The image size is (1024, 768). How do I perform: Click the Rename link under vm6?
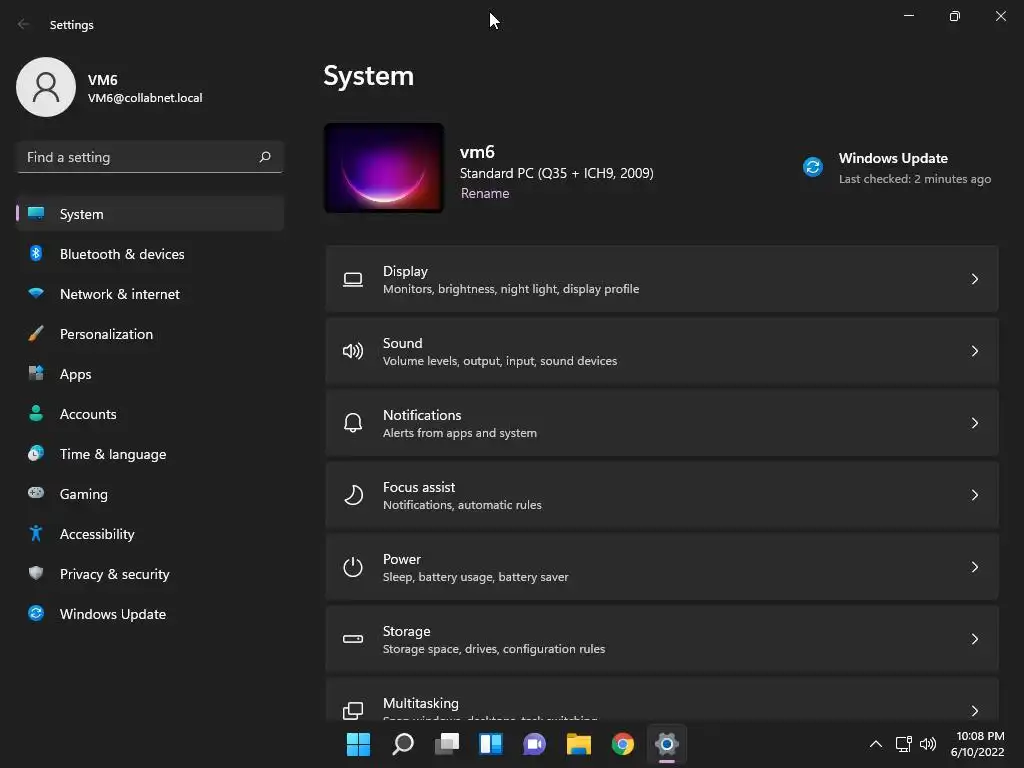click(x=485, y=193)
